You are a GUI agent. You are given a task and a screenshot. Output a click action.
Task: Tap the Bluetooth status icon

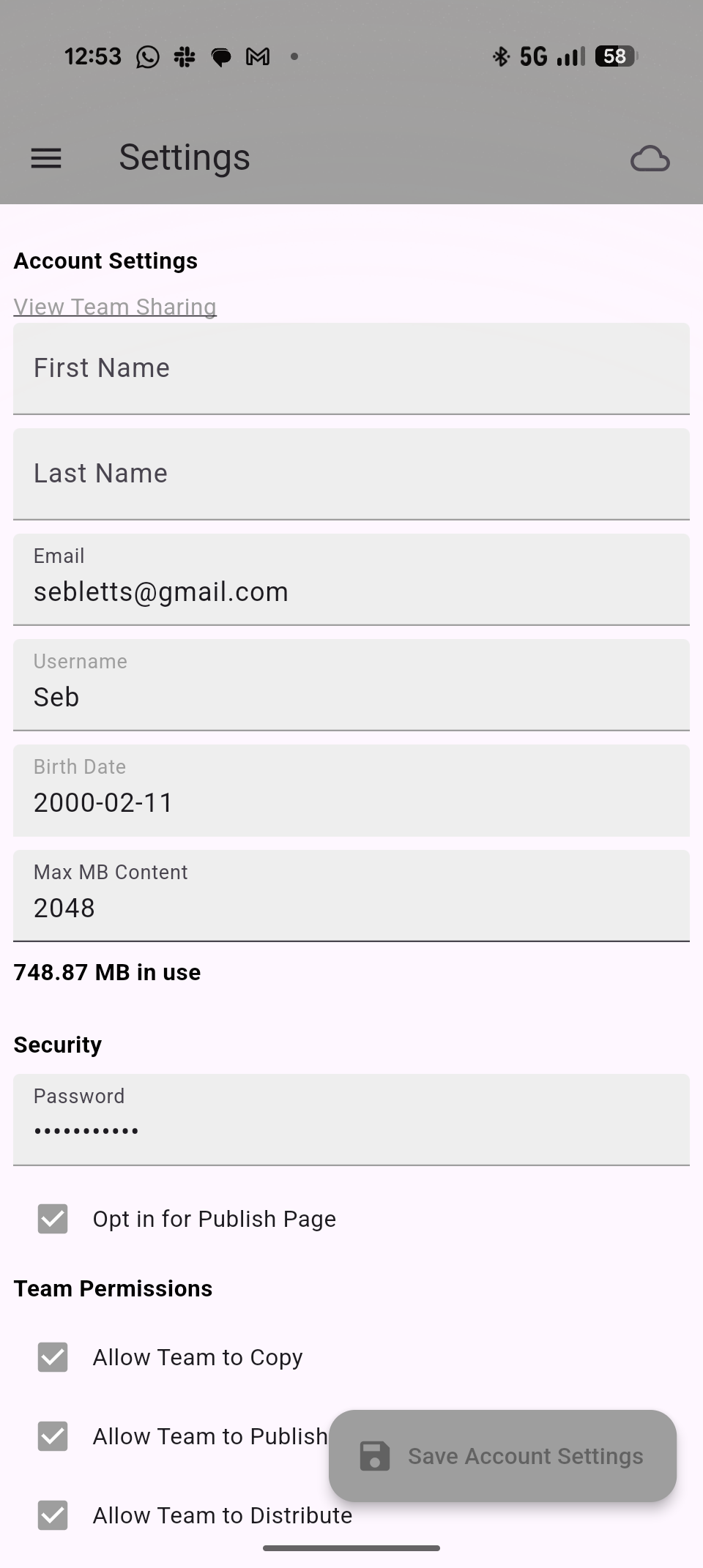(501, 56)
